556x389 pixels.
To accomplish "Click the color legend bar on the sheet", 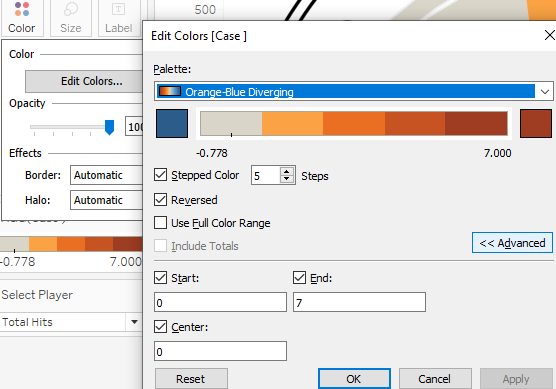I will coord(71,244).
